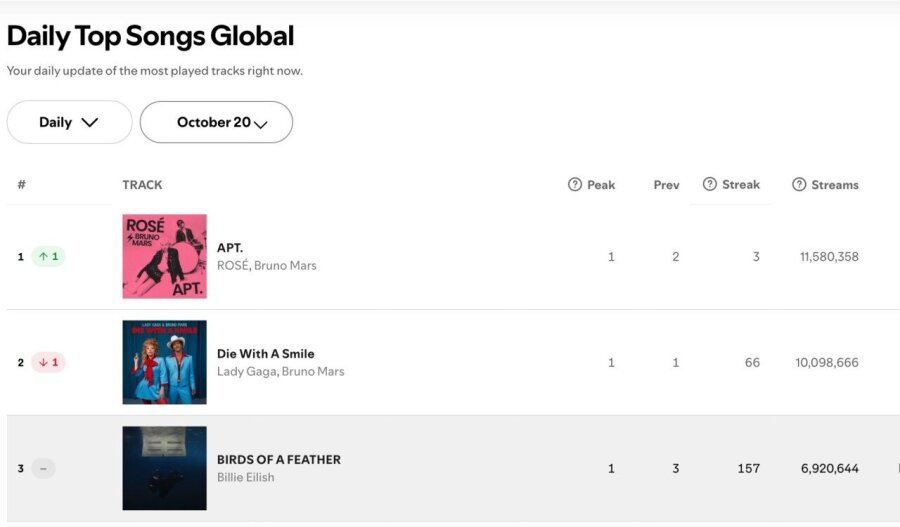Open the Daily frequency dropdown
This screenshot has height=527, width=900.
69,122
